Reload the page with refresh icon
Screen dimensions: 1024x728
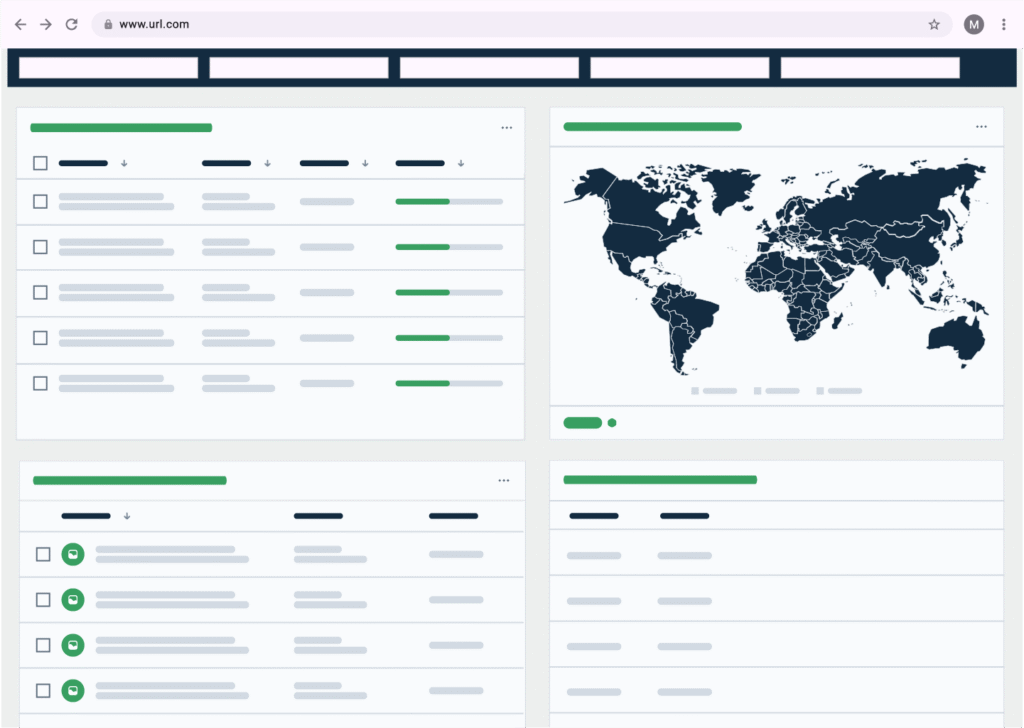(x=71, y=25)
